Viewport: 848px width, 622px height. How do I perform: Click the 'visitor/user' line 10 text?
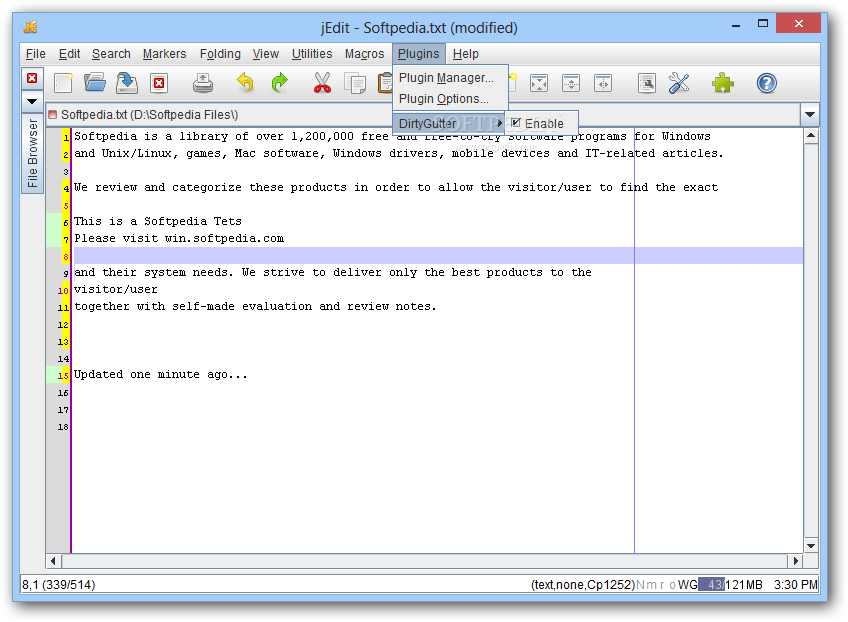(116, 289)
